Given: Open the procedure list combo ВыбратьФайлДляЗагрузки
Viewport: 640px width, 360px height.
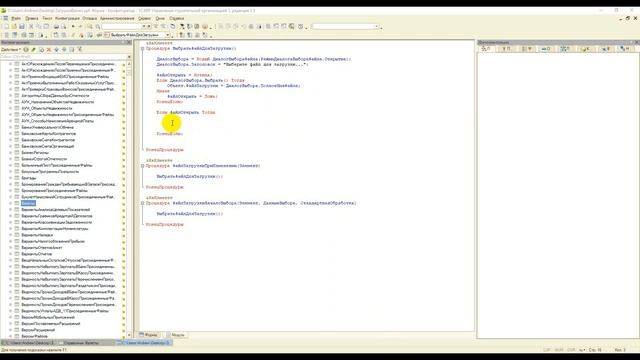Looking at the screenshot, I should point(168,35).
